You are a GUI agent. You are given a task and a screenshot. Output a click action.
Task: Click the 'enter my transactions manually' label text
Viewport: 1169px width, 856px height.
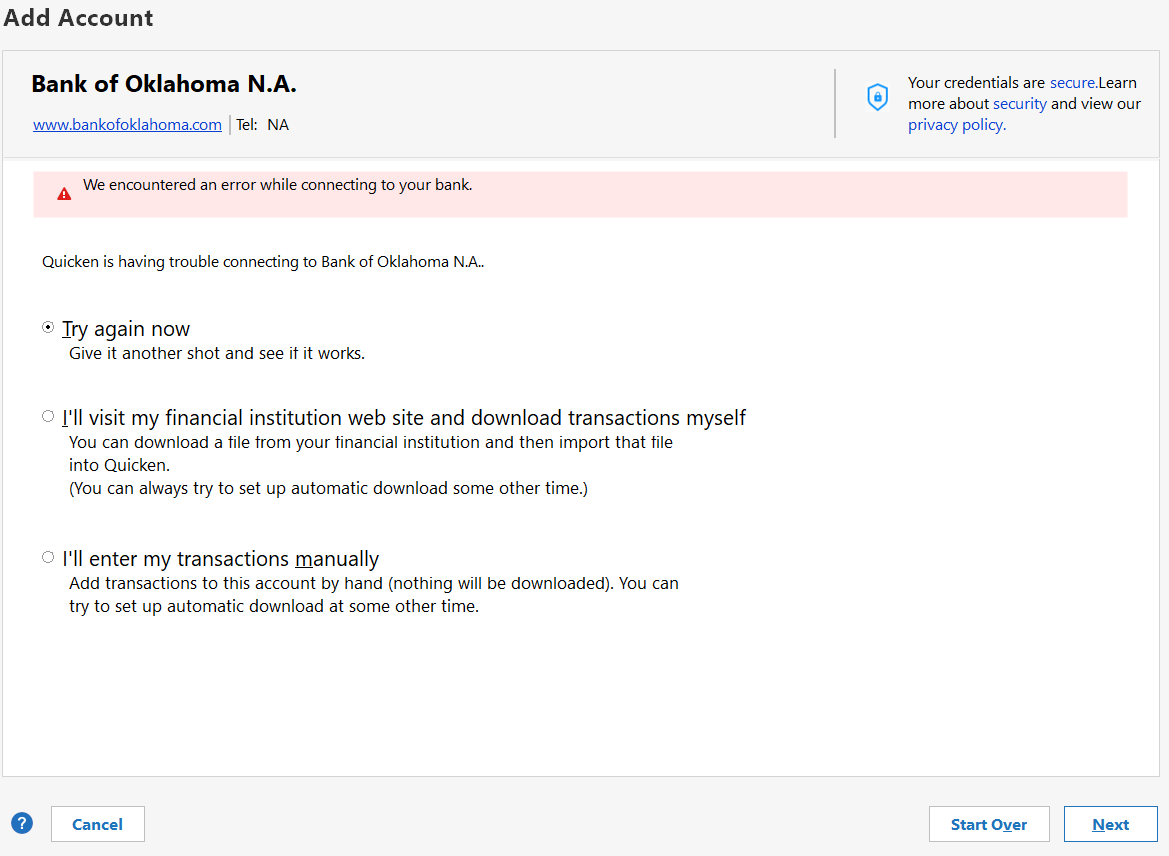point(221,558)
